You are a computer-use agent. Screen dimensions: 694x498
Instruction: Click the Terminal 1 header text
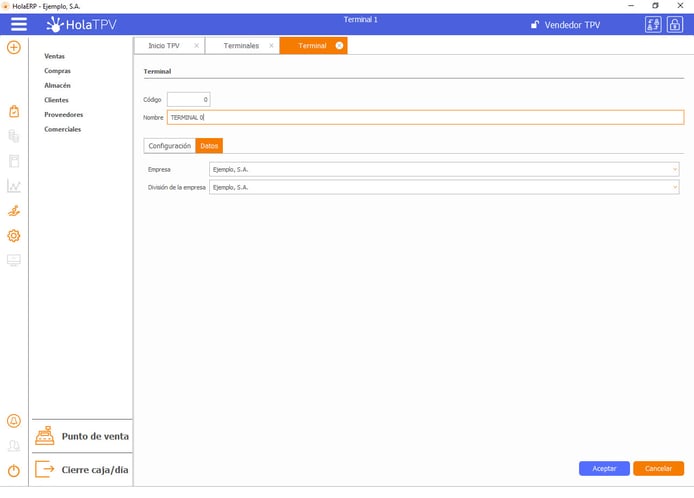click(361, 19)
